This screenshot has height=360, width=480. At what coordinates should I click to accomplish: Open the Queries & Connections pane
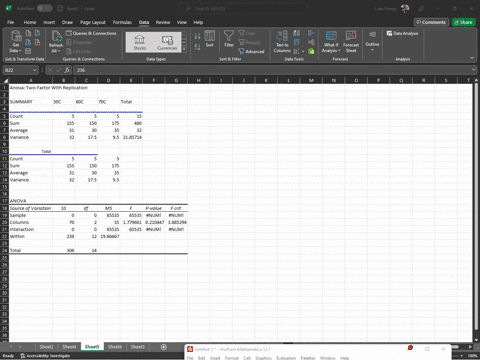point(91,33)
